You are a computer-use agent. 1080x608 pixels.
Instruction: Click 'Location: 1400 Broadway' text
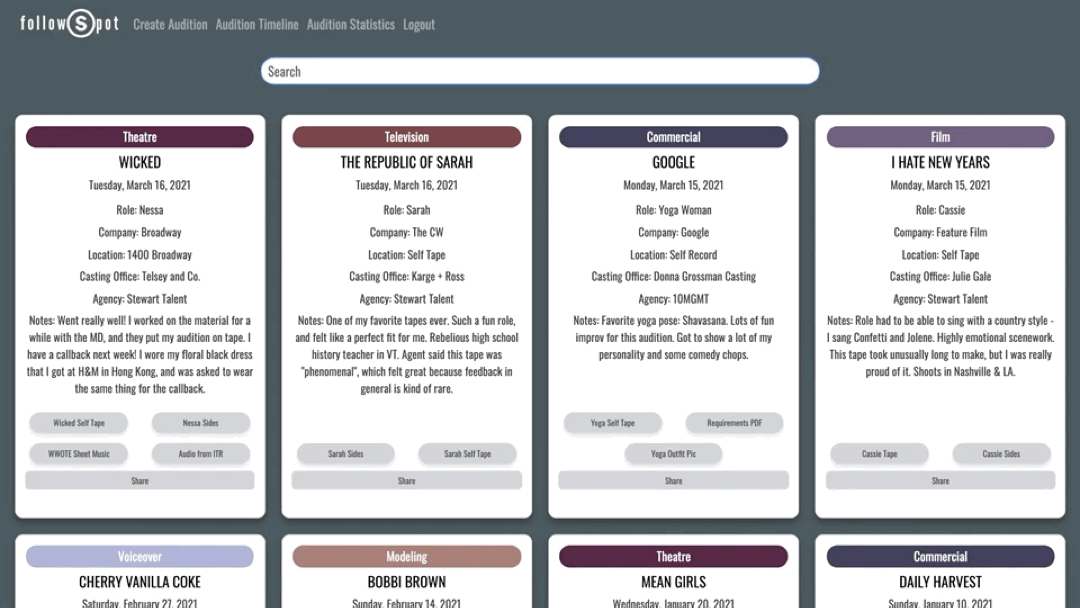click(140, 255)
